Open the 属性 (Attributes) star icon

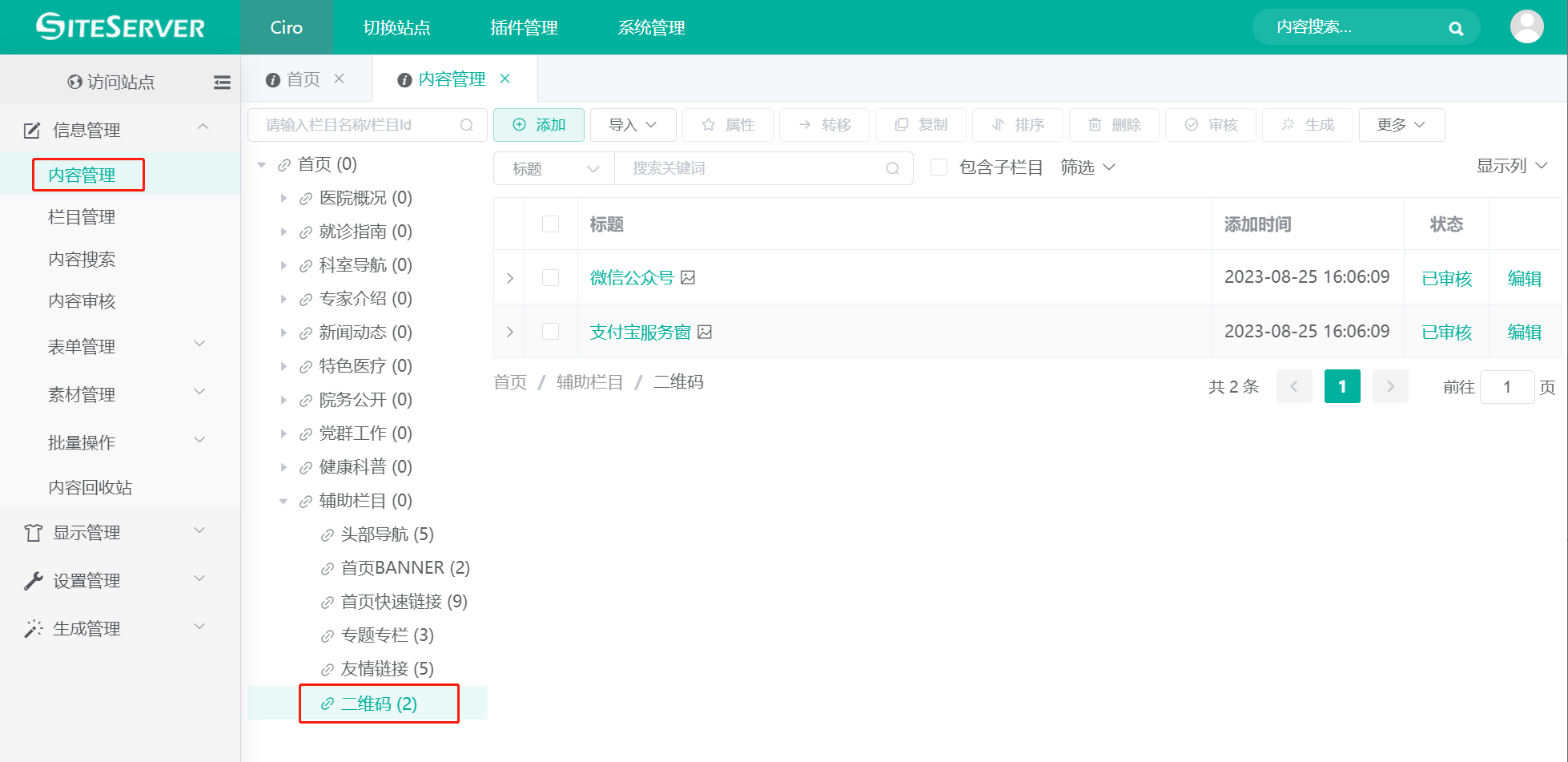coord(708,124)
